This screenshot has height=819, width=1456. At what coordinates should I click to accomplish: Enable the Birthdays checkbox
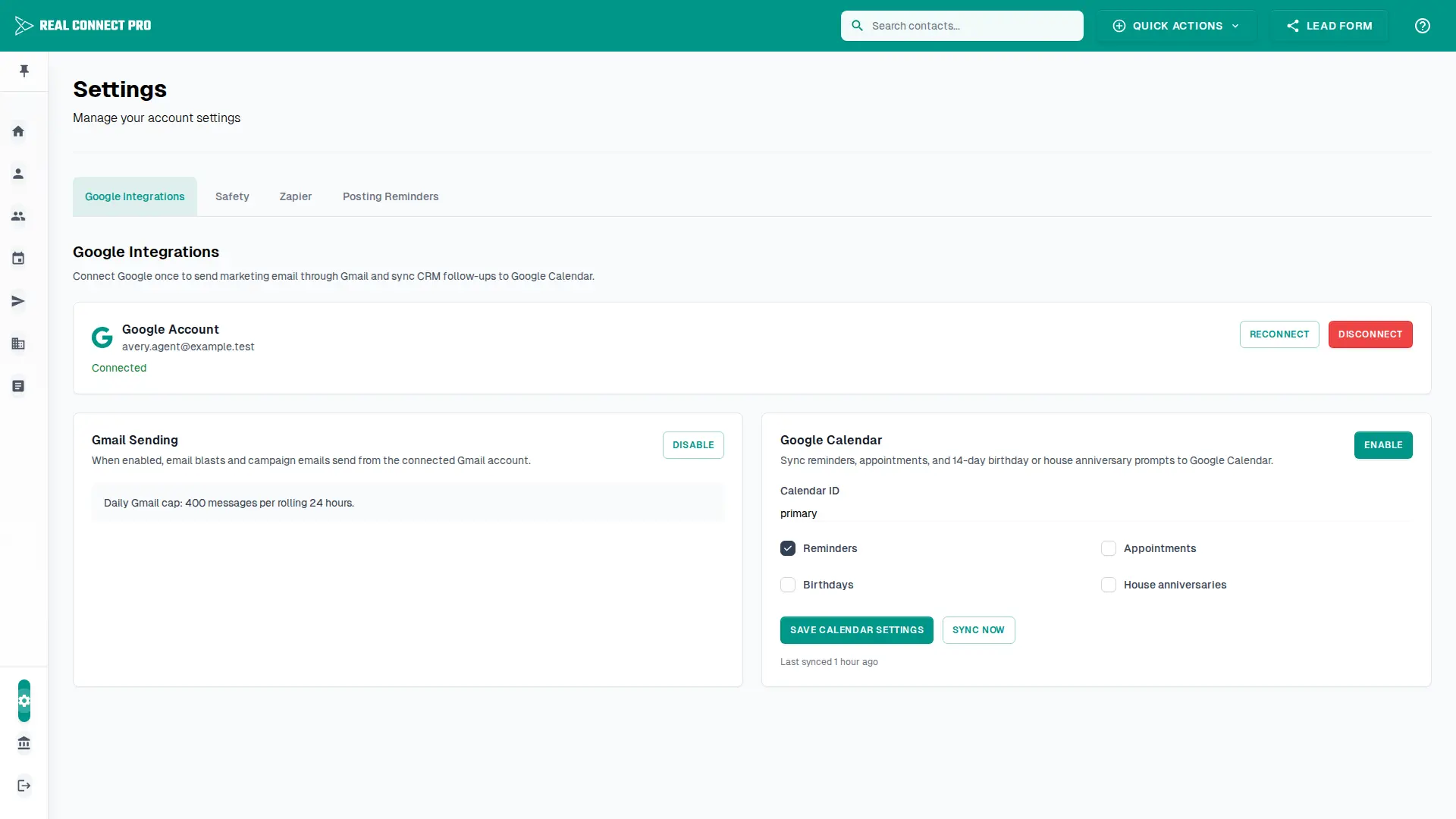coord(788,585)
